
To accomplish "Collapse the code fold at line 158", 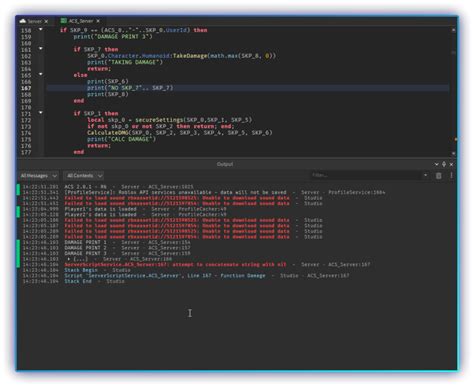I will (41, 29).
